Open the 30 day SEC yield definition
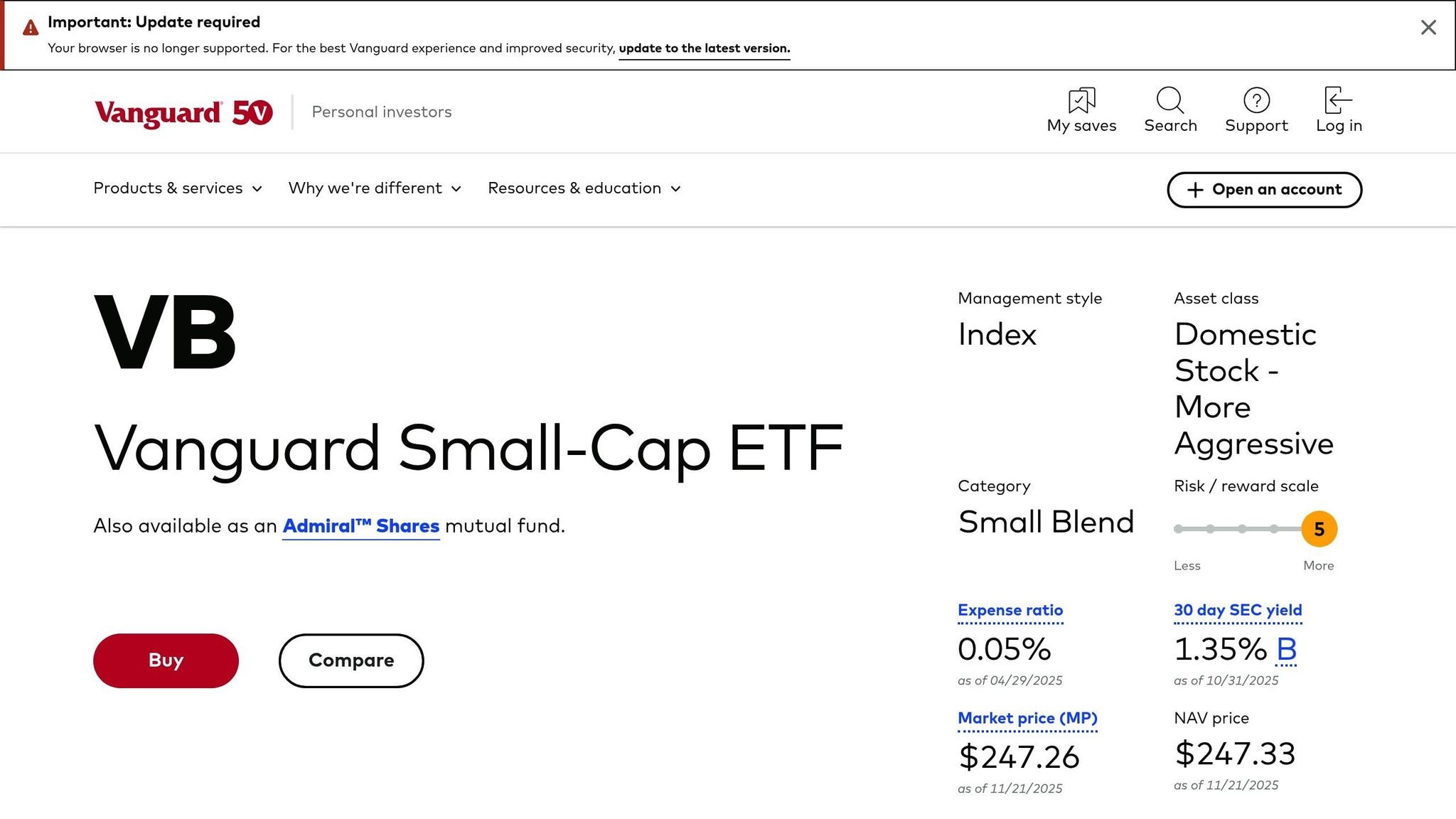 point(1237,610)
